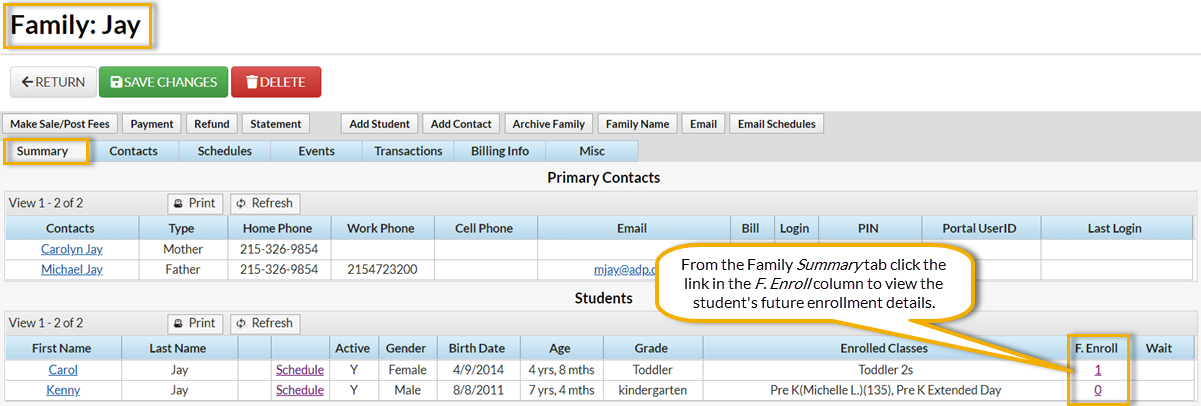The width and height of the screenshot is (1201, 406).
Task: Print the Primary Contacts list
Action: [194, 203]
